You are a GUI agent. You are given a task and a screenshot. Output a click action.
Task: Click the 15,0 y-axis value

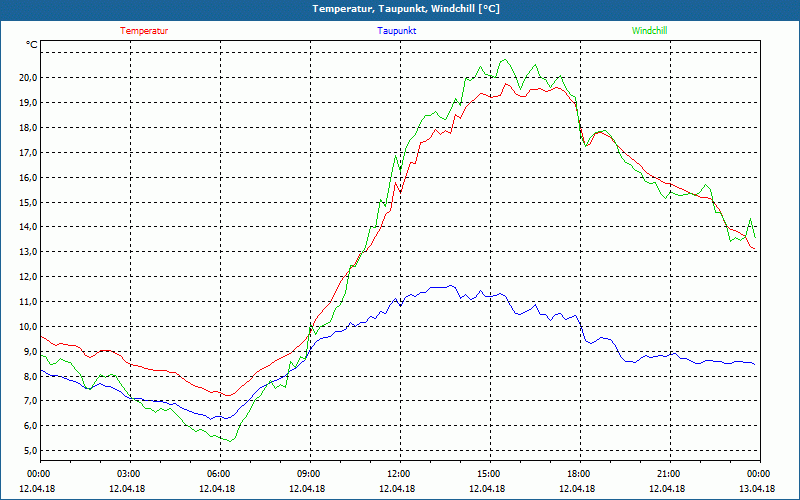coord(29,203)
